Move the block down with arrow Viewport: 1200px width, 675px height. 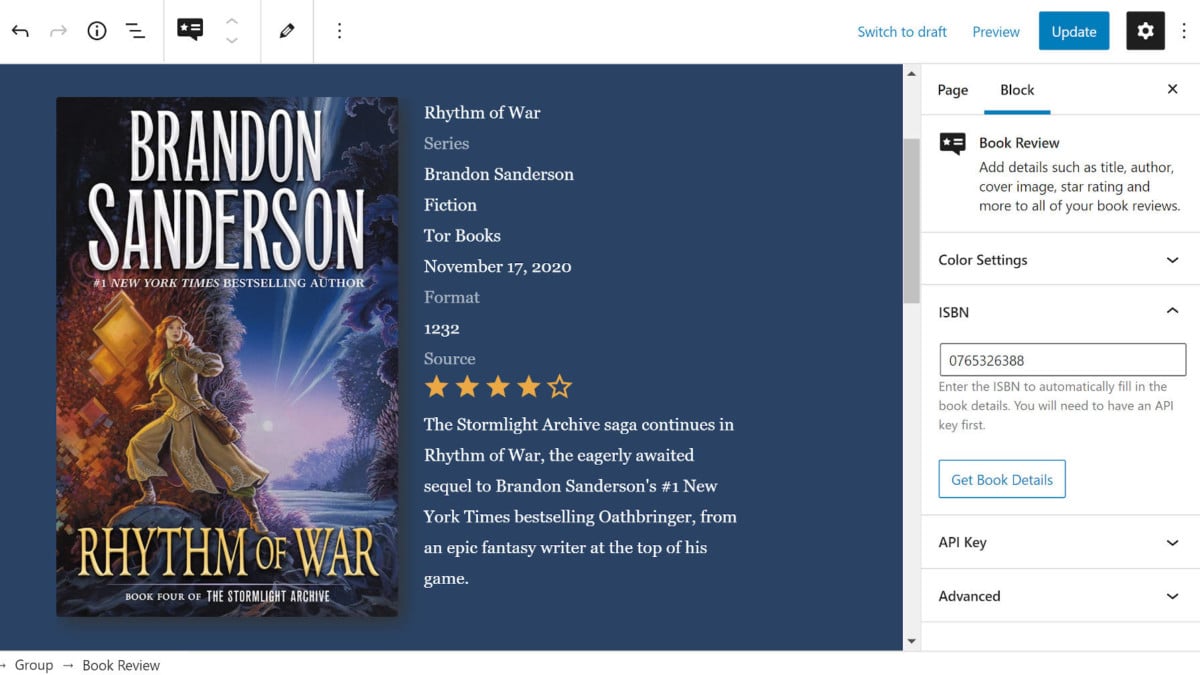tap(232, 41)
